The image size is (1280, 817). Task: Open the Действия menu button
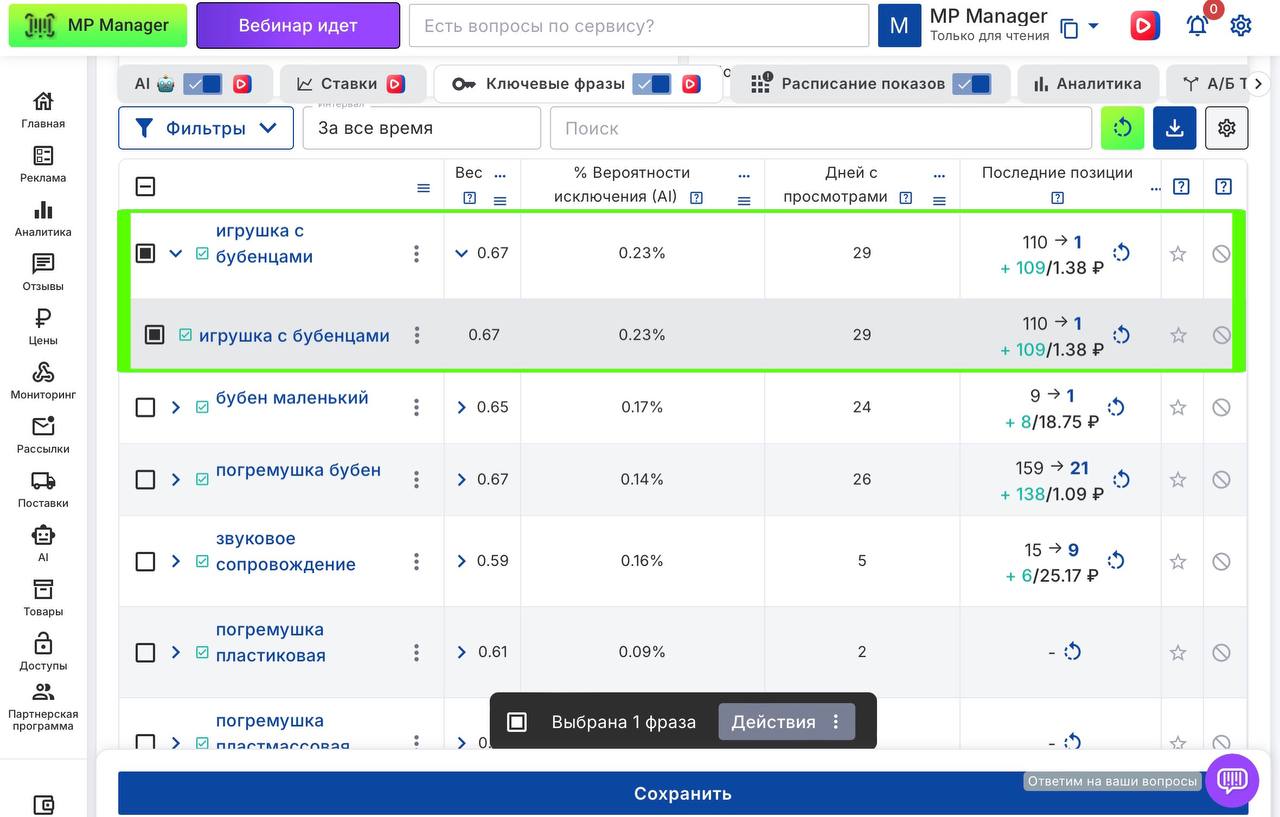[786, 722]
